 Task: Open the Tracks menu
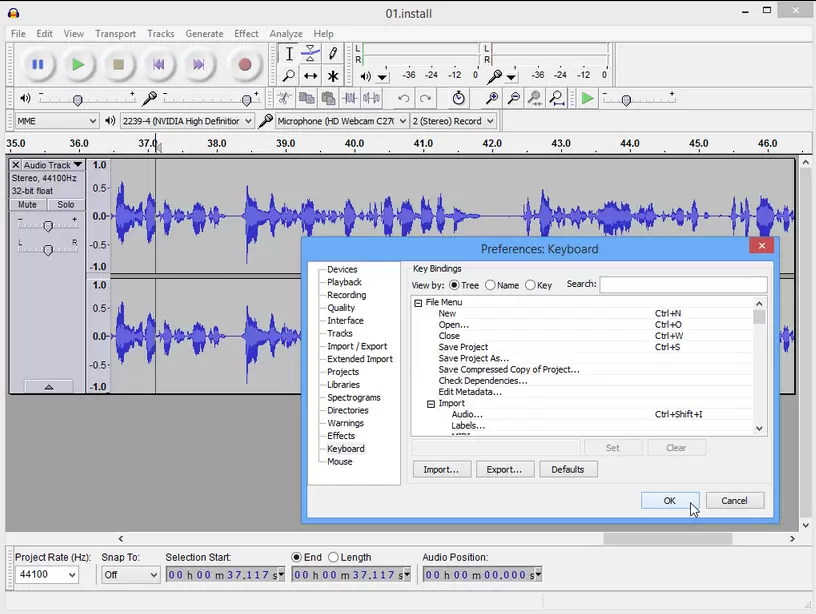160,34
